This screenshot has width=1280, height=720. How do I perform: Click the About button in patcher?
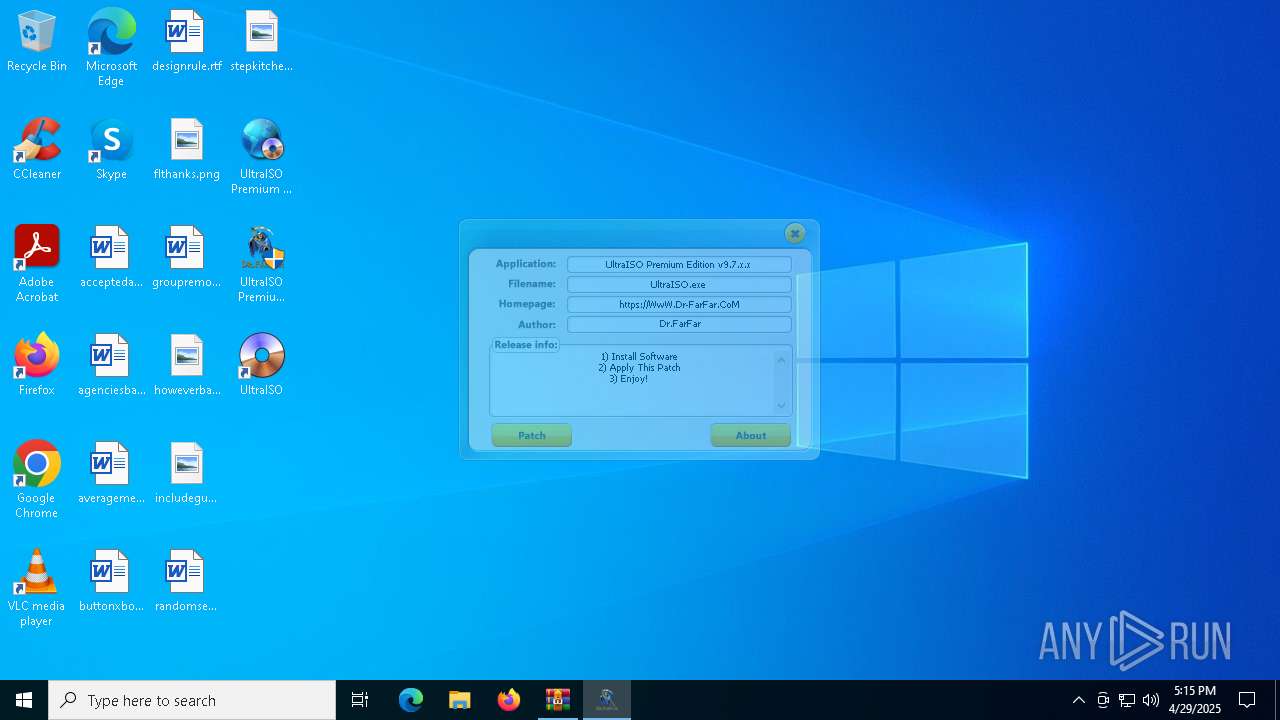[751, 435]
